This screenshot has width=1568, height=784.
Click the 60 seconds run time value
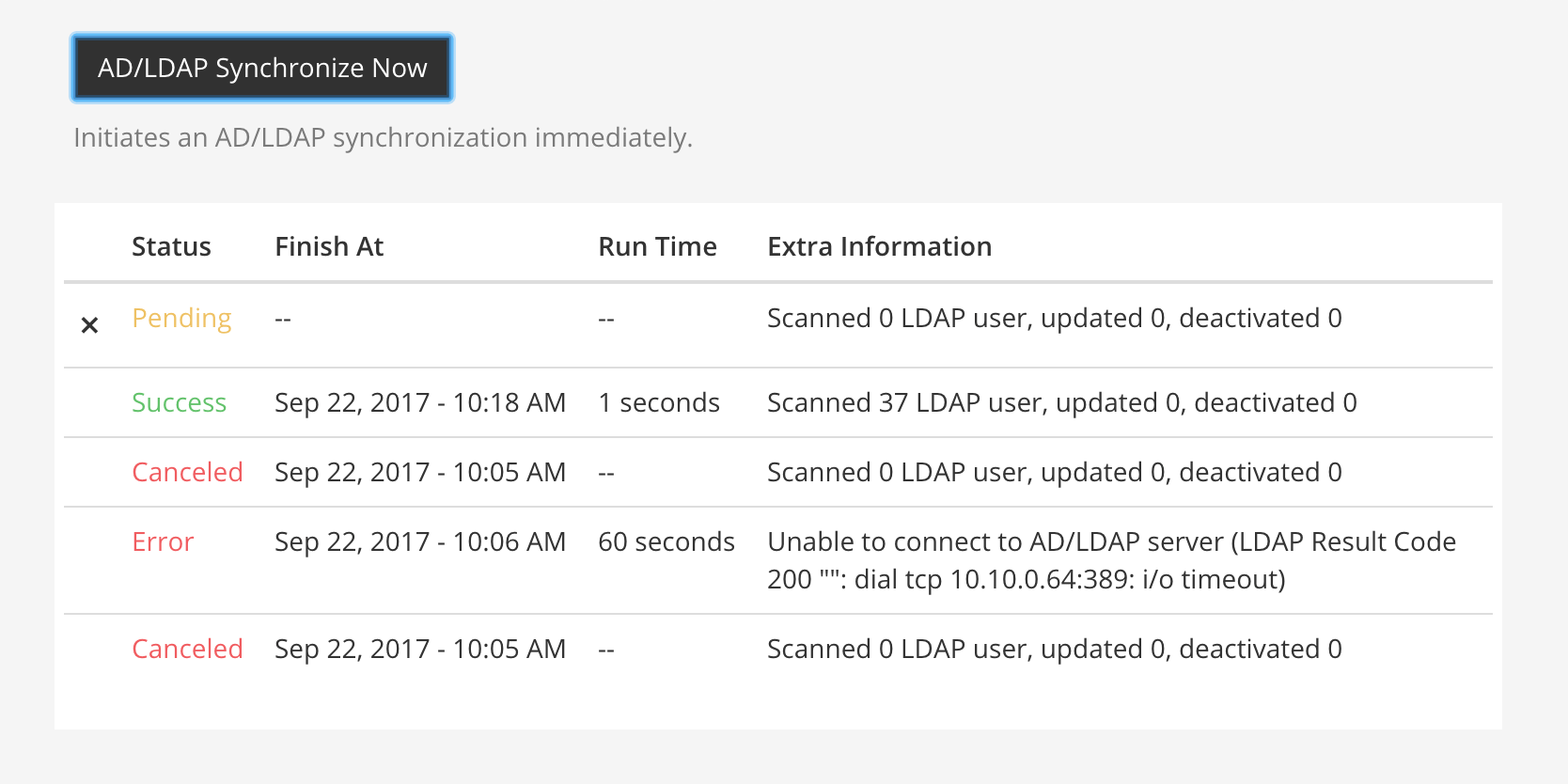click(x=666, y=541)
